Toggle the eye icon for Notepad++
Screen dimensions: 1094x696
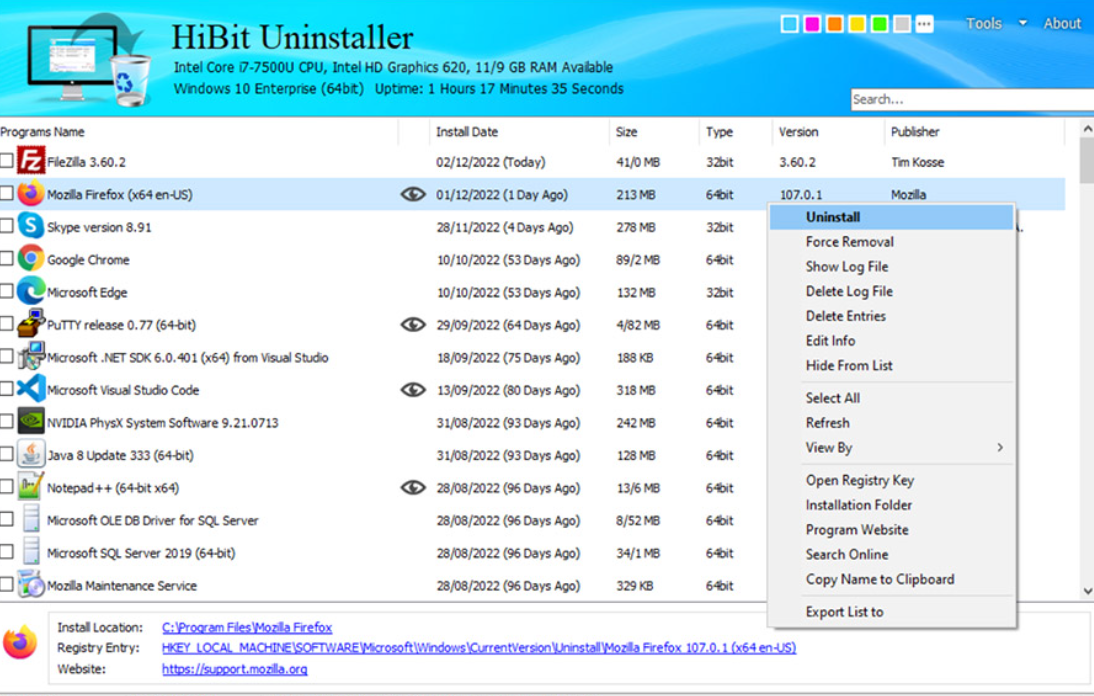pyautogui.click(x=413, y=487)
